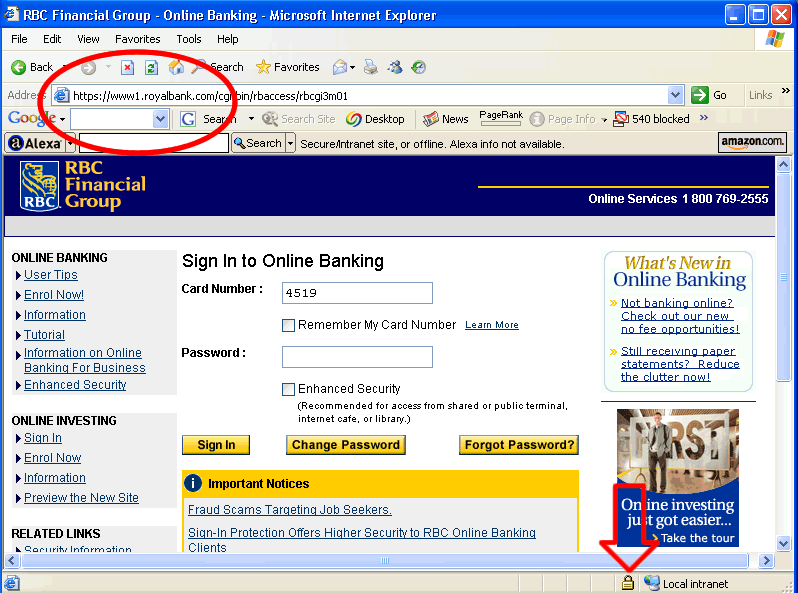The width and height of the screenshot is (798, 593).
Task: Click the Windows flag logo
Action: coord(775,39)
